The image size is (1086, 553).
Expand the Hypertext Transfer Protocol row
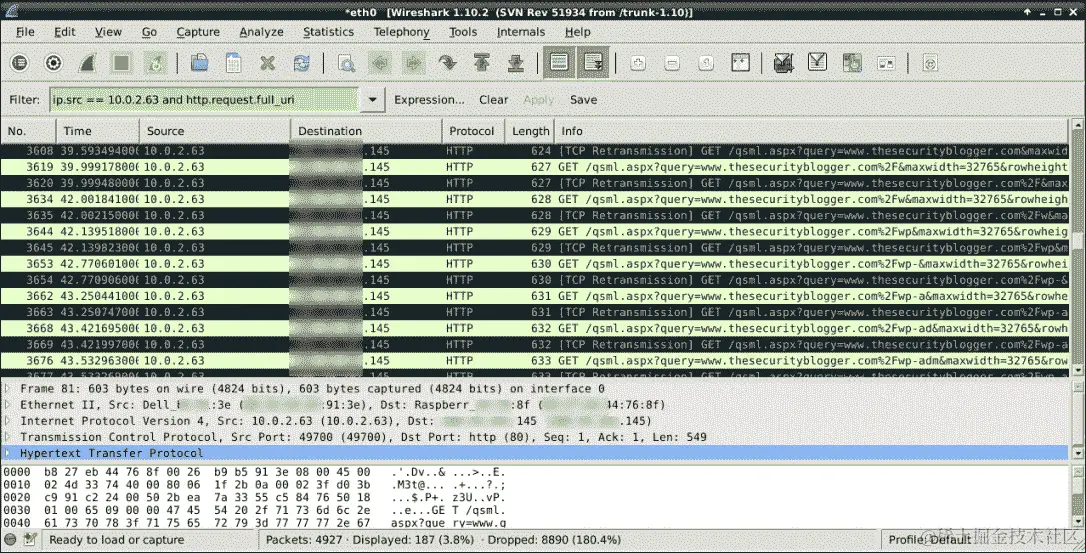8,453
